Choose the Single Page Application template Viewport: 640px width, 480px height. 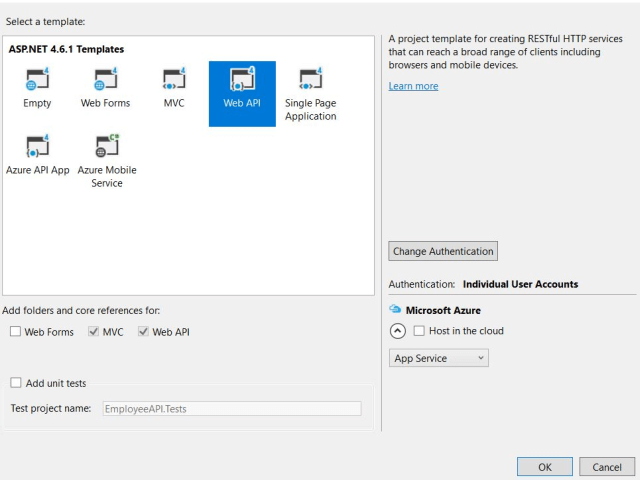point(310,80)
